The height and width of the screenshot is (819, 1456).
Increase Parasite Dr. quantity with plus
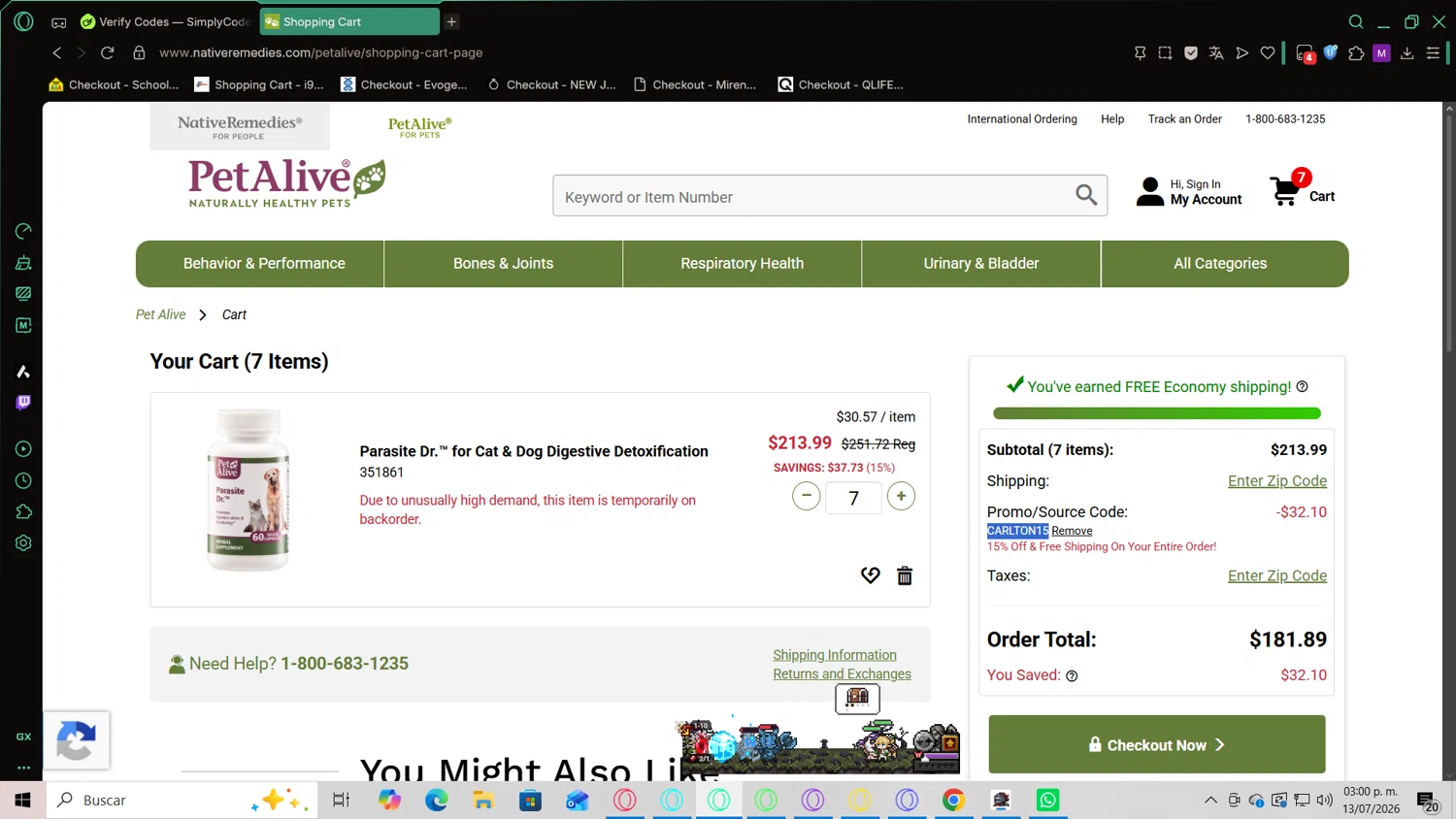tap(901, 496)
